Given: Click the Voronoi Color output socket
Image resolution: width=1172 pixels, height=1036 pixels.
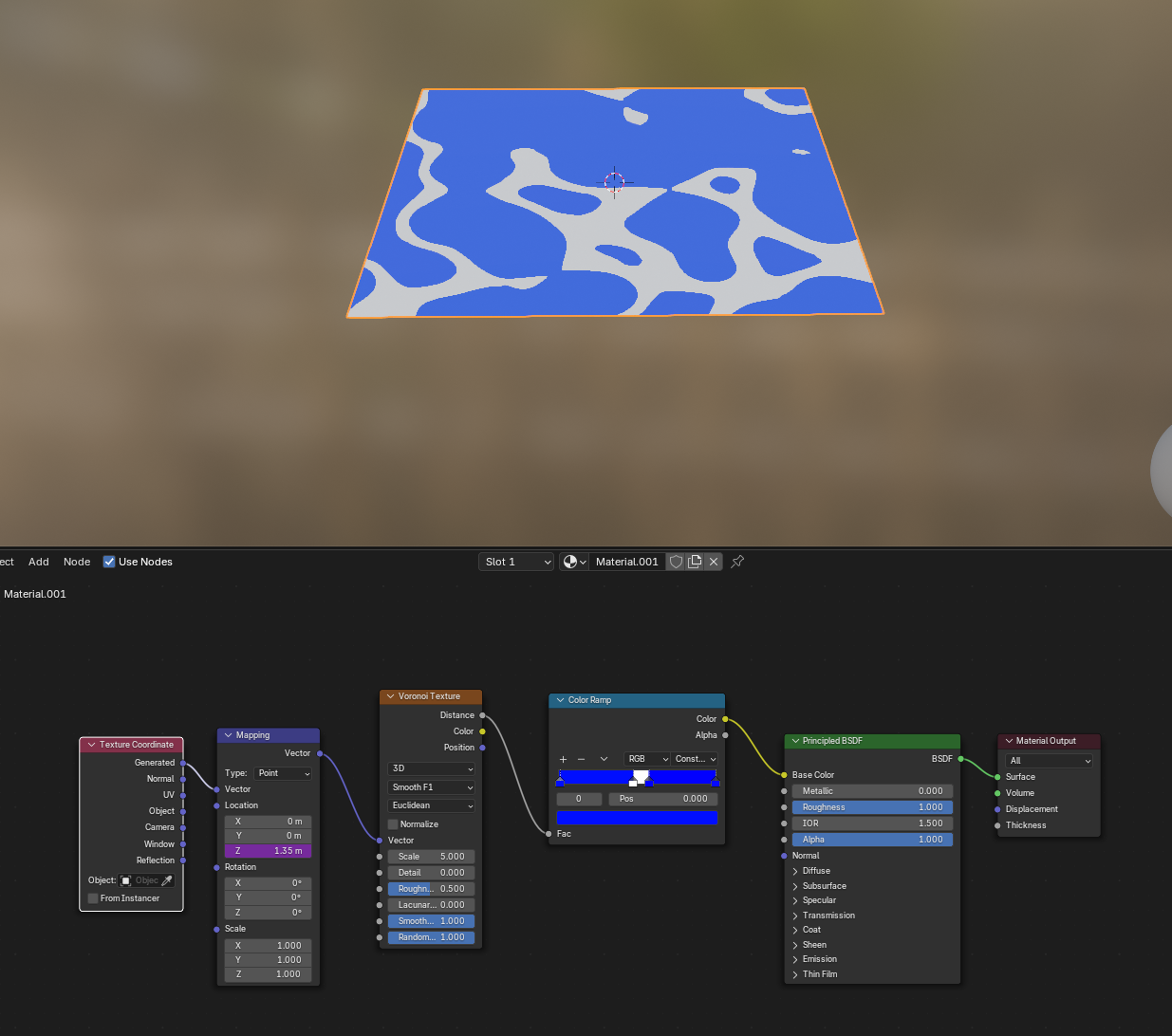Looking at the screenshot, I should click(x=482, y=731).
